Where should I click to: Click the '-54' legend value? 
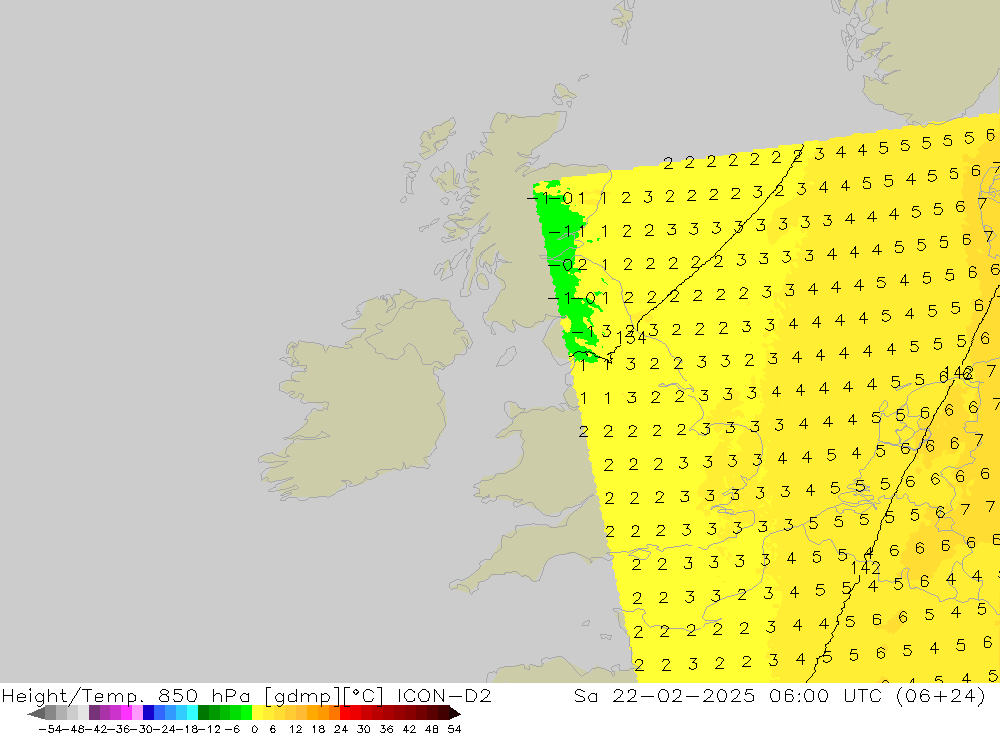[50, 729]
